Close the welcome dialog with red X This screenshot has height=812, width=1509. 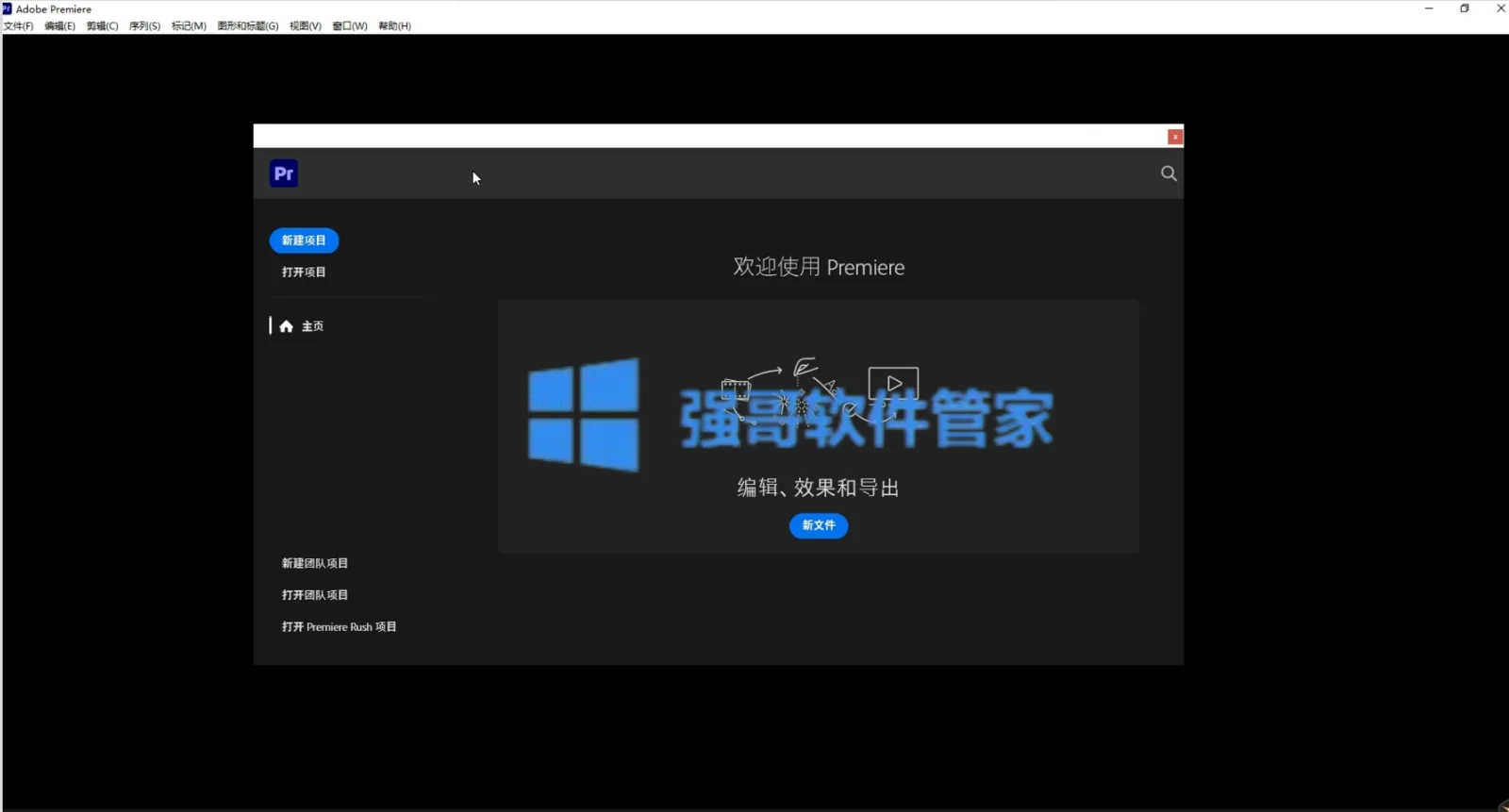[1175, 137]
